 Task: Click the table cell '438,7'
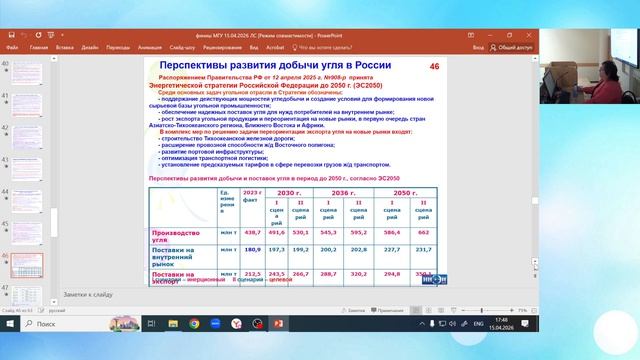point(252,232)
